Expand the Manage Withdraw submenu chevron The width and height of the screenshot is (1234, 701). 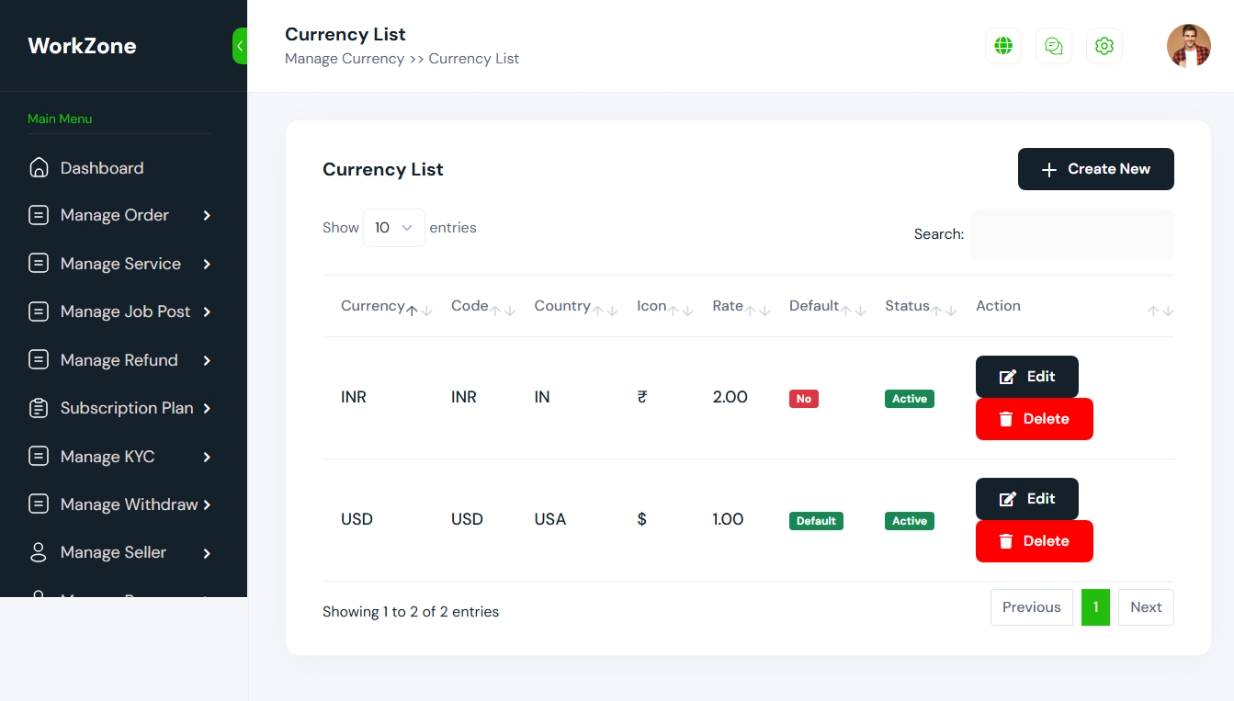point(207,505)
